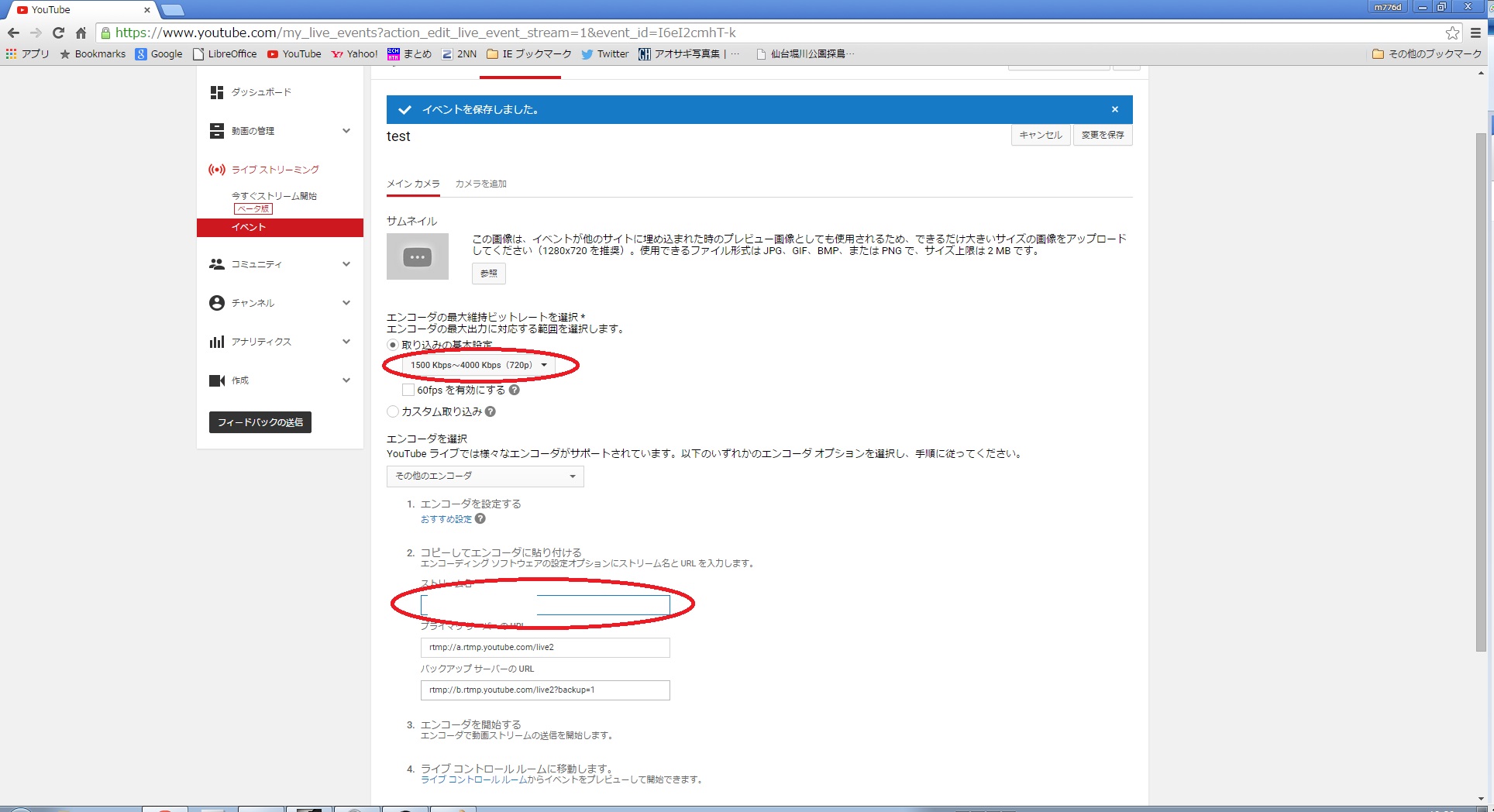
Task: Enable the 60fps を有効にする checkbox
Action: [x=408, y=390]
